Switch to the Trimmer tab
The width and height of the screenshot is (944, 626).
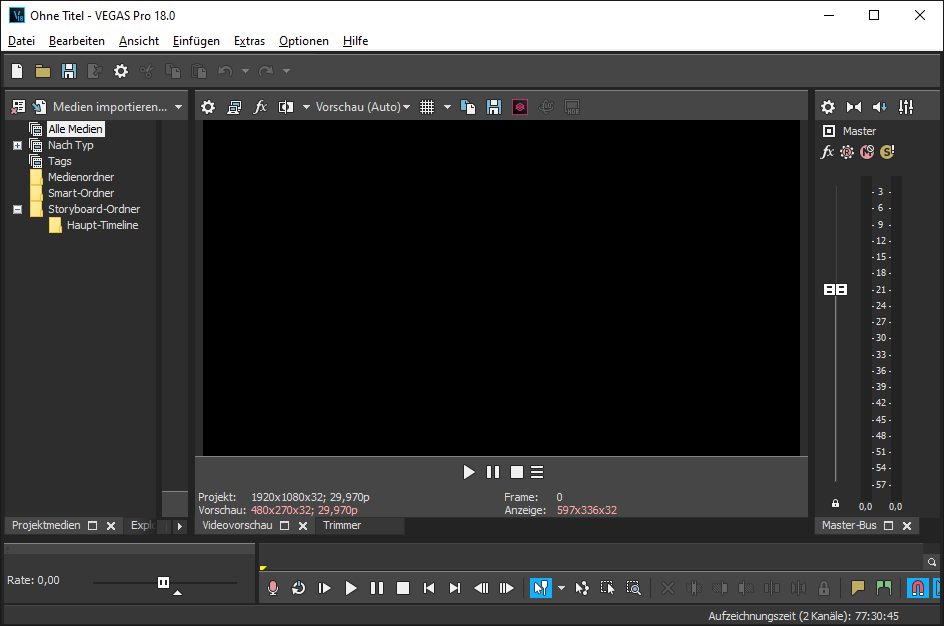[342, 525]
